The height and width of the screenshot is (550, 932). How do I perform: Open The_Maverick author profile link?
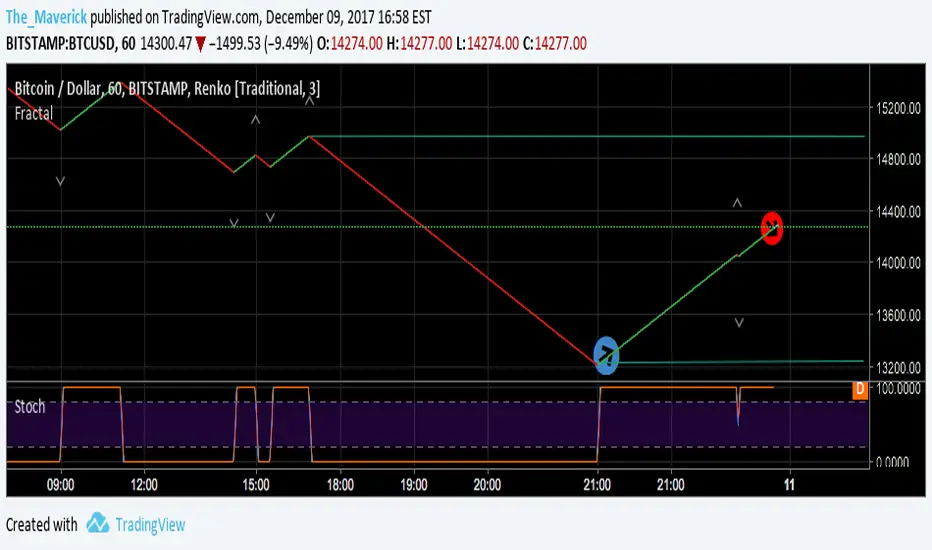click(x=46, y=17)
